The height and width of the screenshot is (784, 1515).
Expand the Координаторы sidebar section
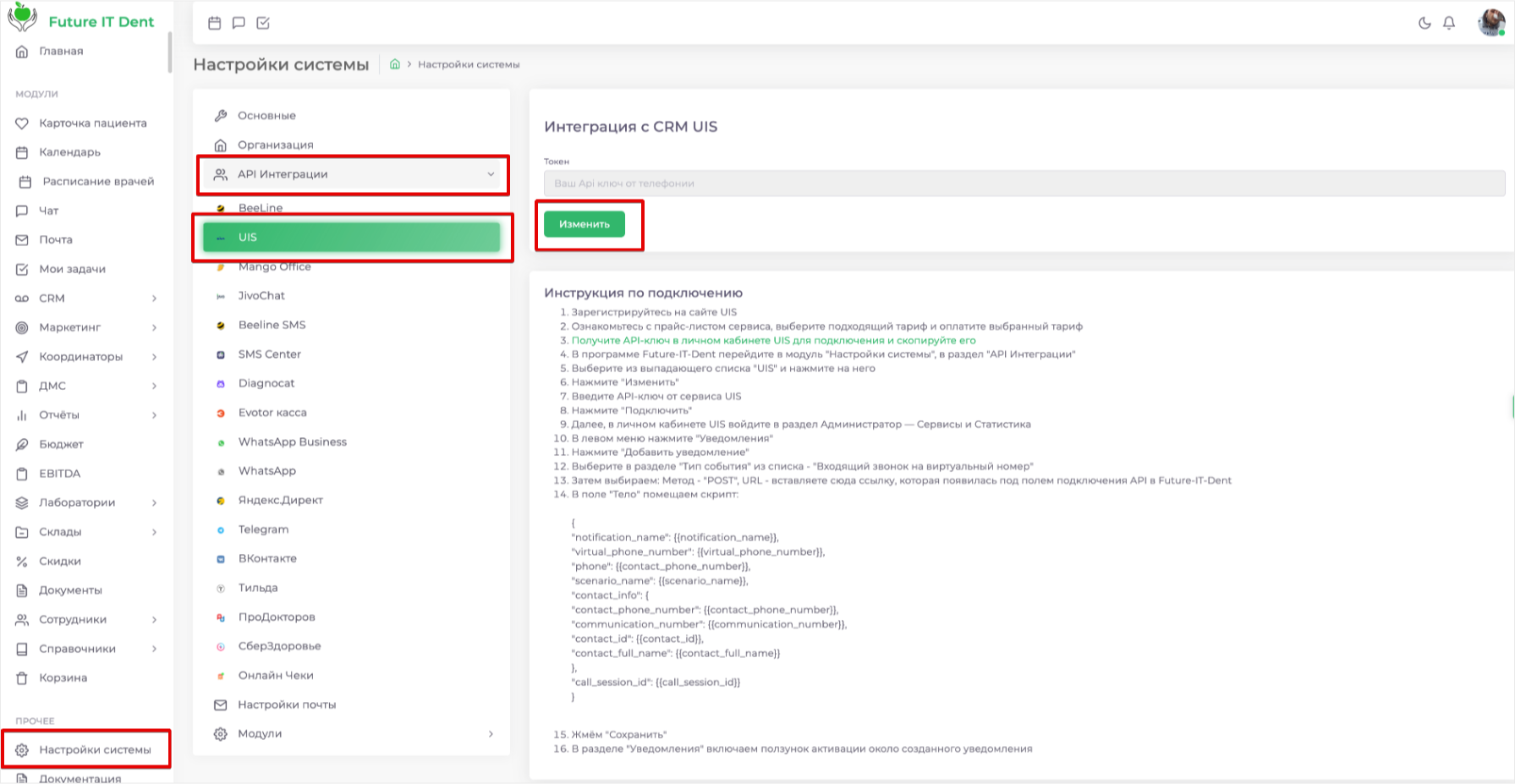(85, 357)
